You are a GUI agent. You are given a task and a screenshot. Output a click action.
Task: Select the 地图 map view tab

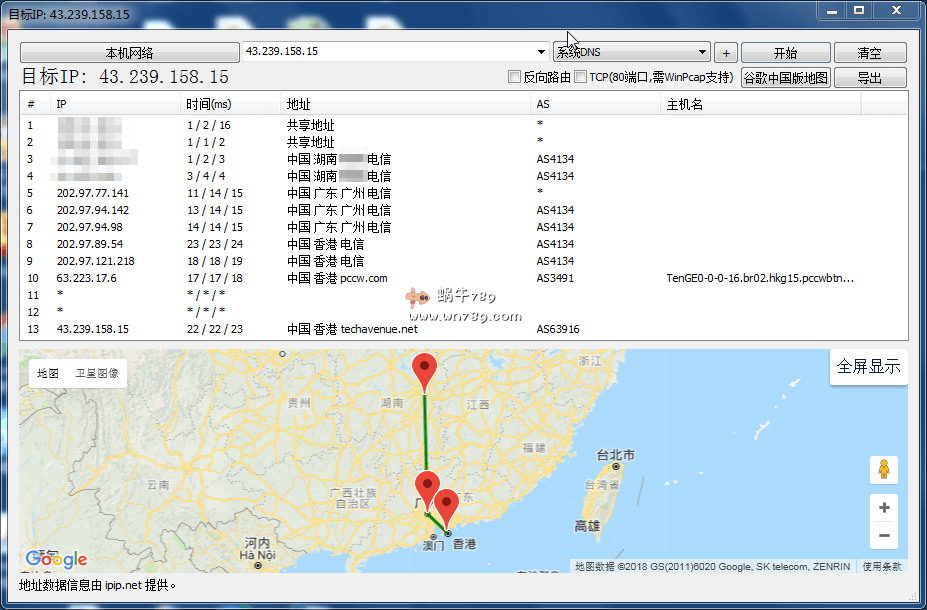(x=48, y=373)
